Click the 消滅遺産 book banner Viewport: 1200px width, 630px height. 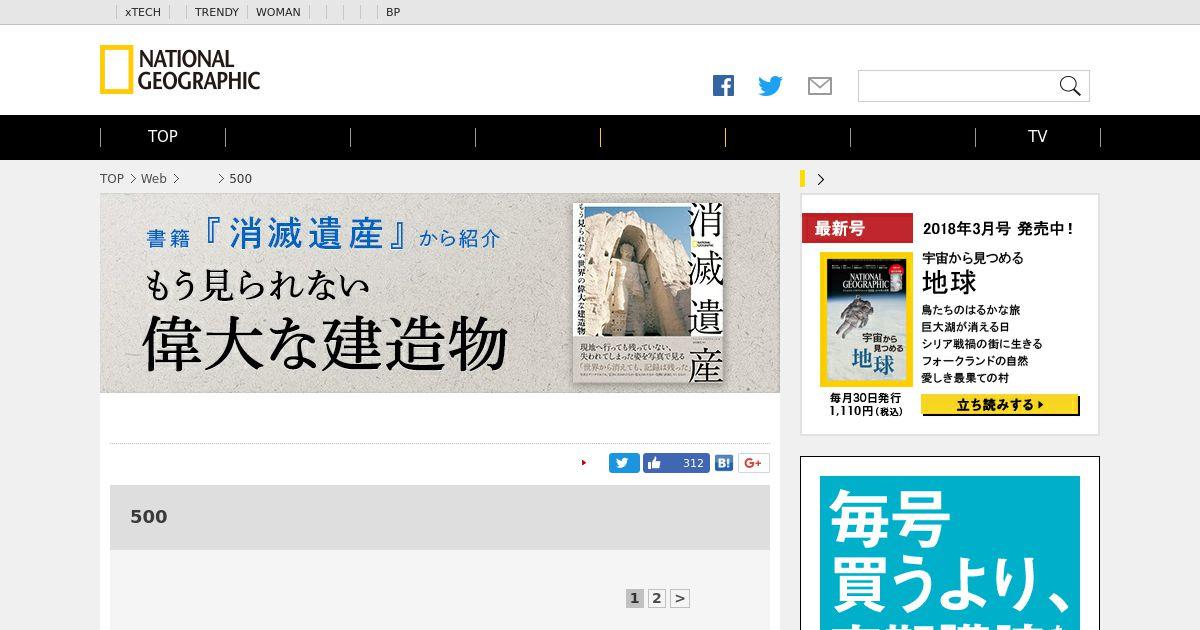coord(440,293)
